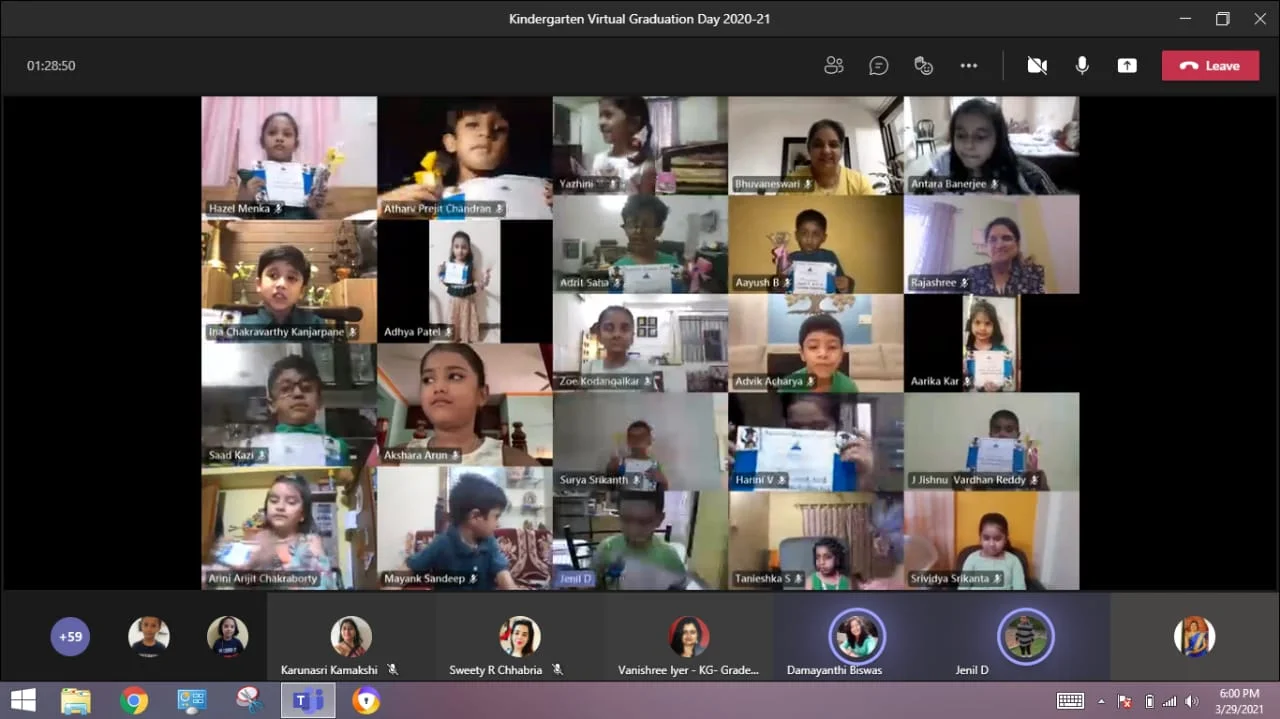The height and width of the screenshot is (719, 1280).
Task: Share screen content with upload tray icon
Action: click(1127, 66)
